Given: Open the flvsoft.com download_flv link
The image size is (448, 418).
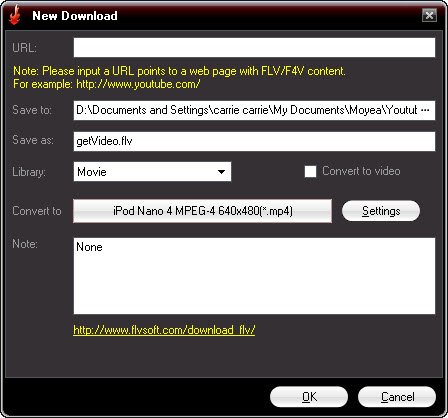Looking at the screenshot, I should click(x=164, y=330).
